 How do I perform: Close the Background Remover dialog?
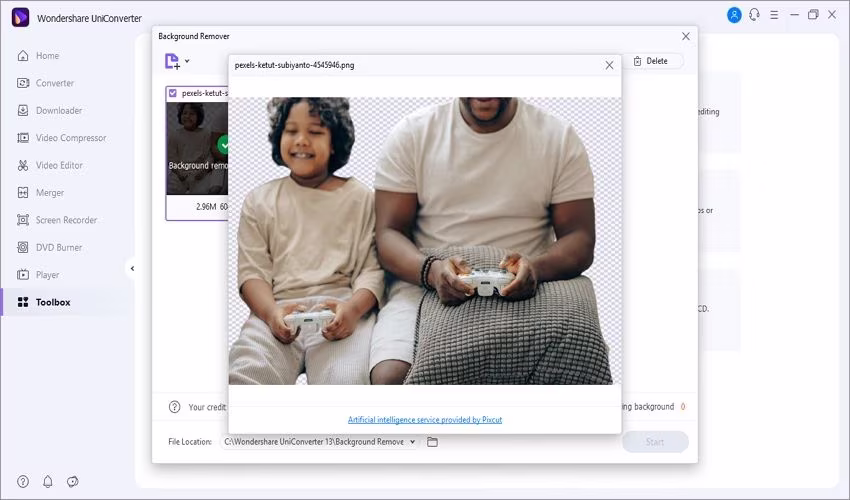(x=686, y=36)
